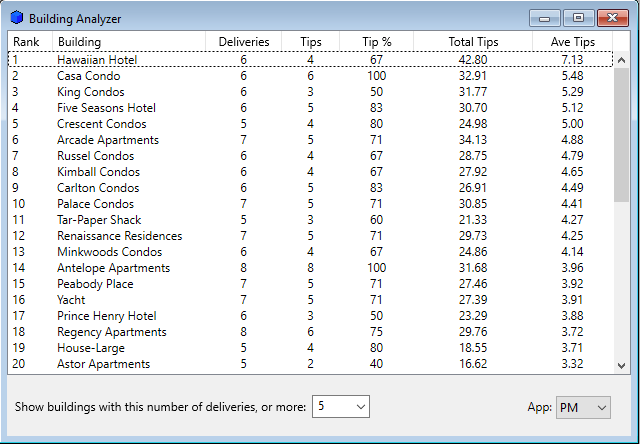
Task: Click the Deliveries column header
Action: [x=244, y=42]
